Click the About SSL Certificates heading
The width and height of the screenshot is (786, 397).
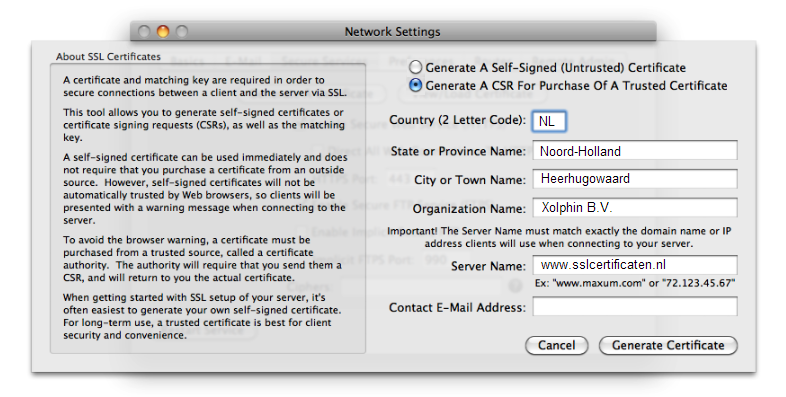[x=108, y=57]
